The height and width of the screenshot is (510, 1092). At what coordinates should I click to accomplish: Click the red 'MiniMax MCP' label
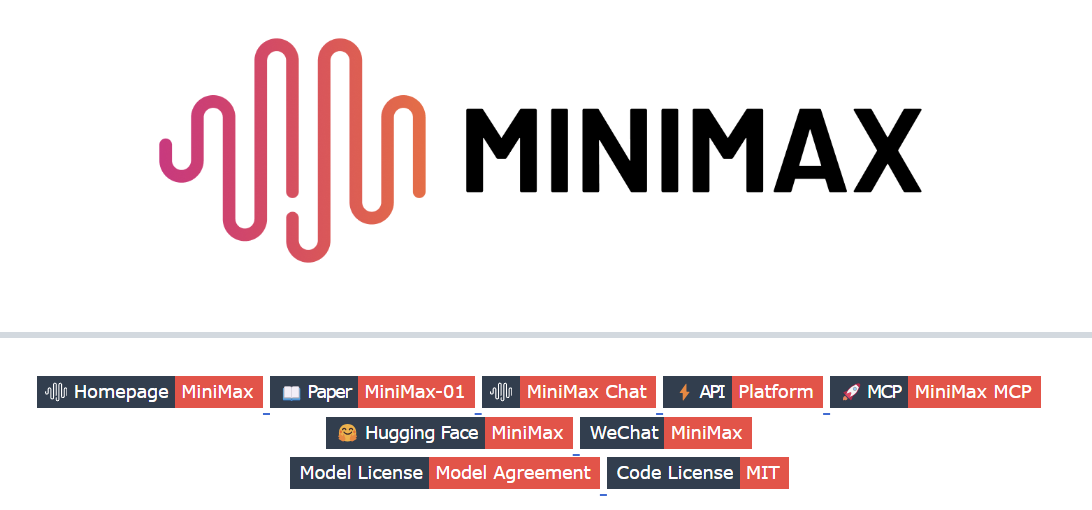click(x=974, y=392)
